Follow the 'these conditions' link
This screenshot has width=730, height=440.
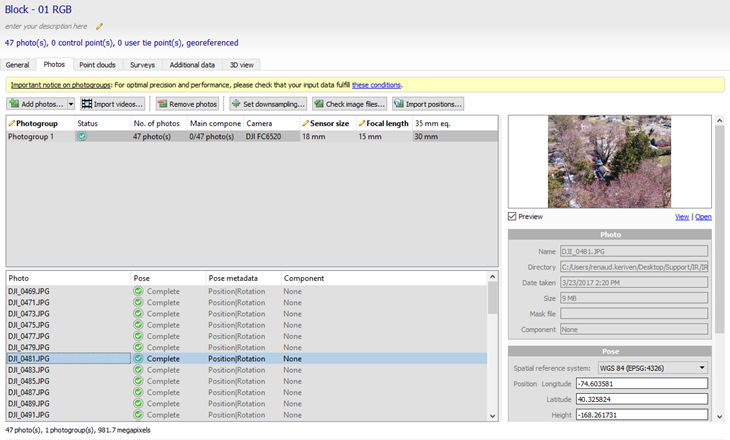coord(376,85)
